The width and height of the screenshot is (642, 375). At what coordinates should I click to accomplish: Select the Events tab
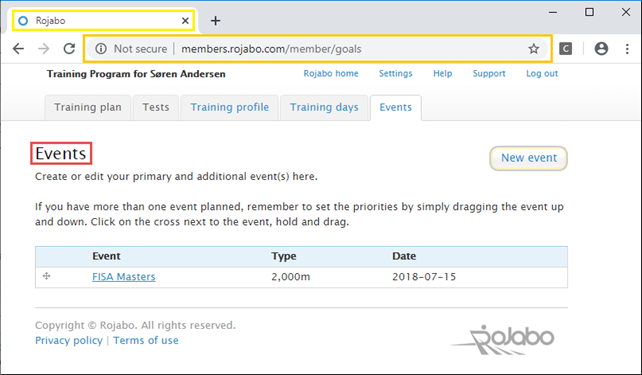[x=396, y=107]
